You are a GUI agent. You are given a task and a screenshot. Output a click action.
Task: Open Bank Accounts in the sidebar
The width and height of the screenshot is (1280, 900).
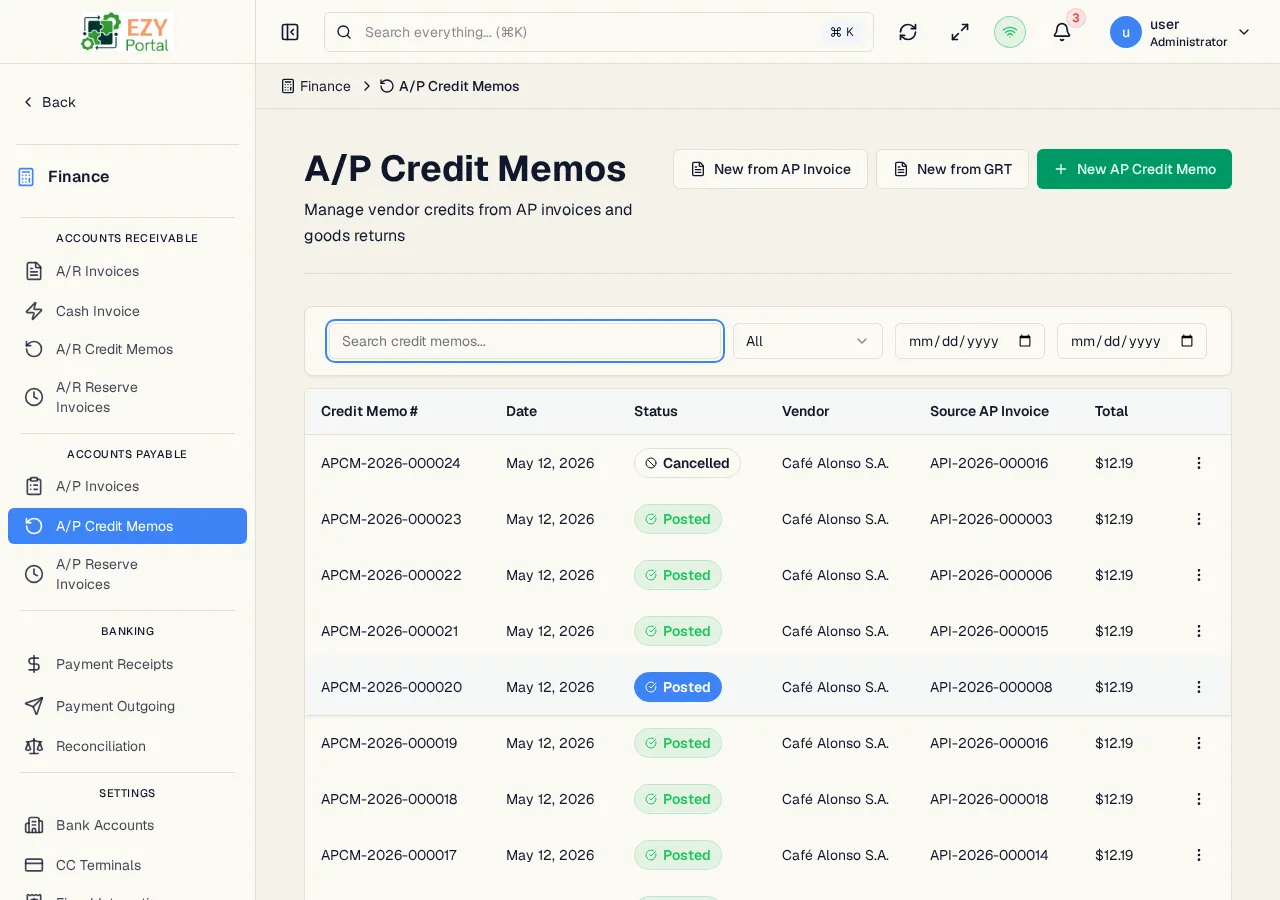127,825
